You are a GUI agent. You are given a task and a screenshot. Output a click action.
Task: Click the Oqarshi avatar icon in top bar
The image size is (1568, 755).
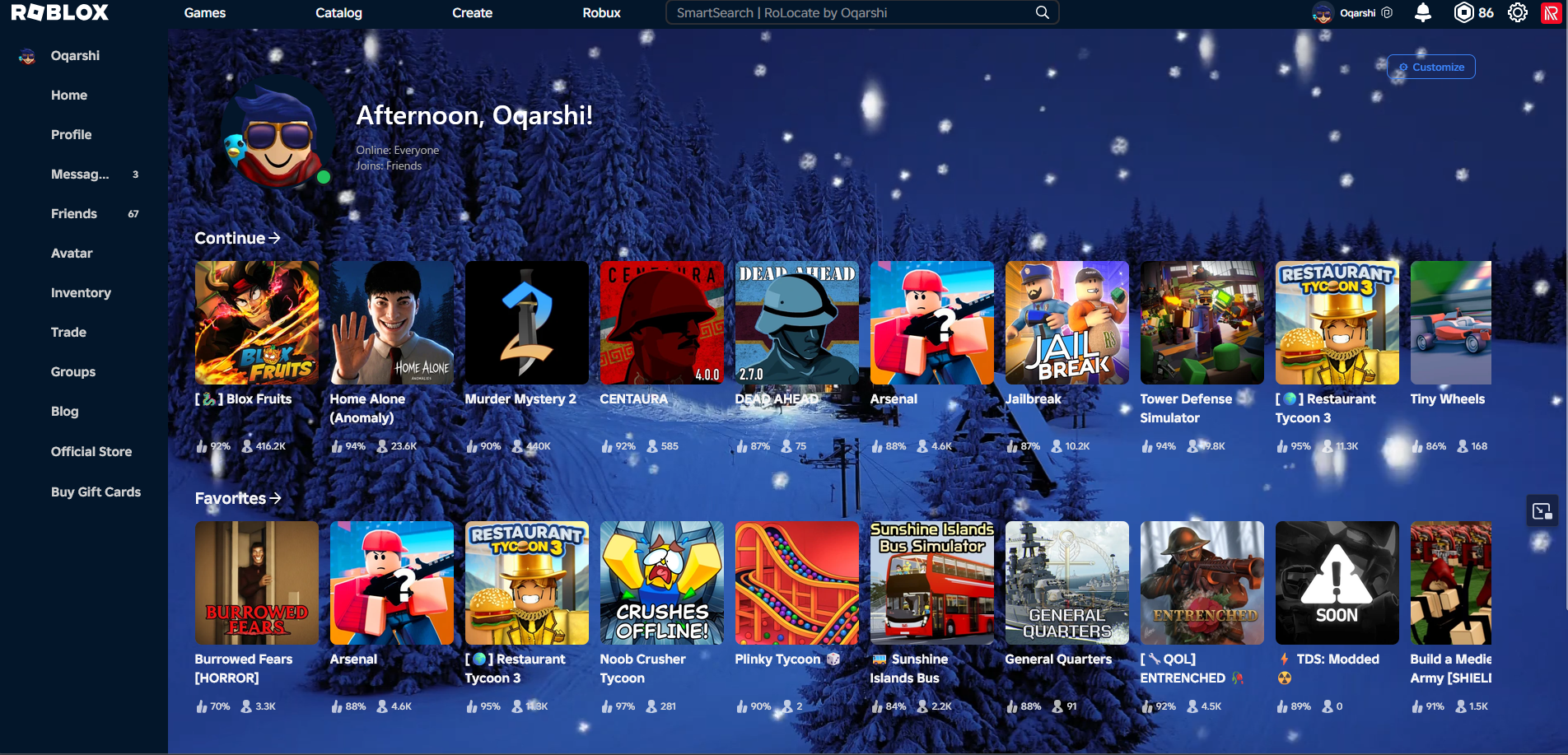[1323, 13]
